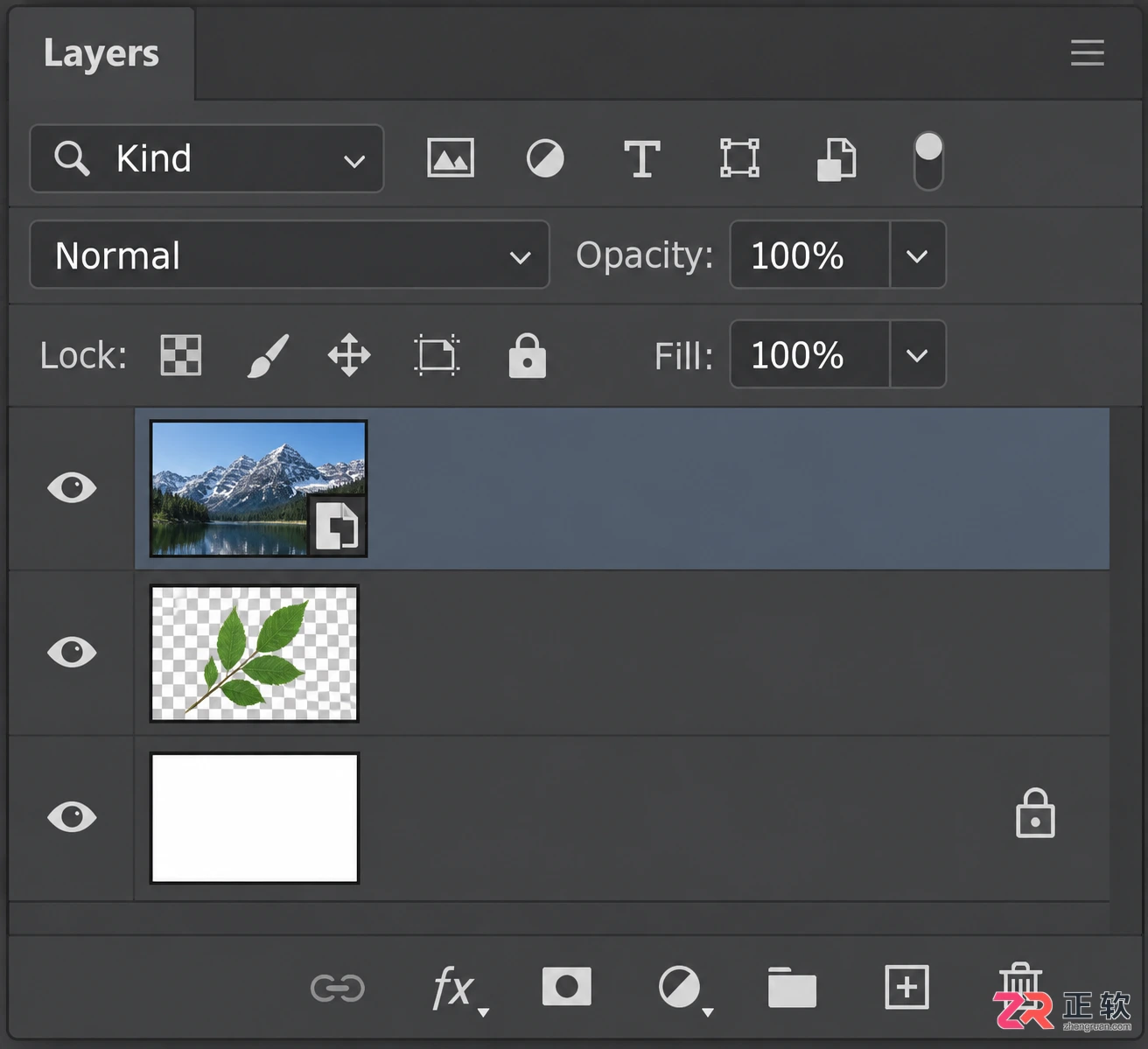Open the fx layer style menu
The image size is (1148, 1049).
458,990
